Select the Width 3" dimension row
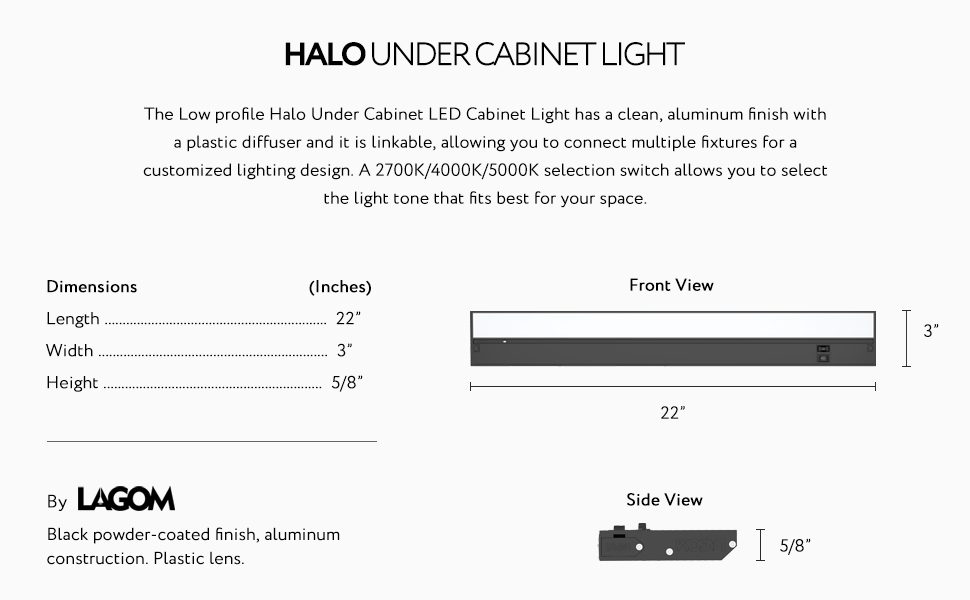This screenshot has width=970, height=600. tap(200, 351)
